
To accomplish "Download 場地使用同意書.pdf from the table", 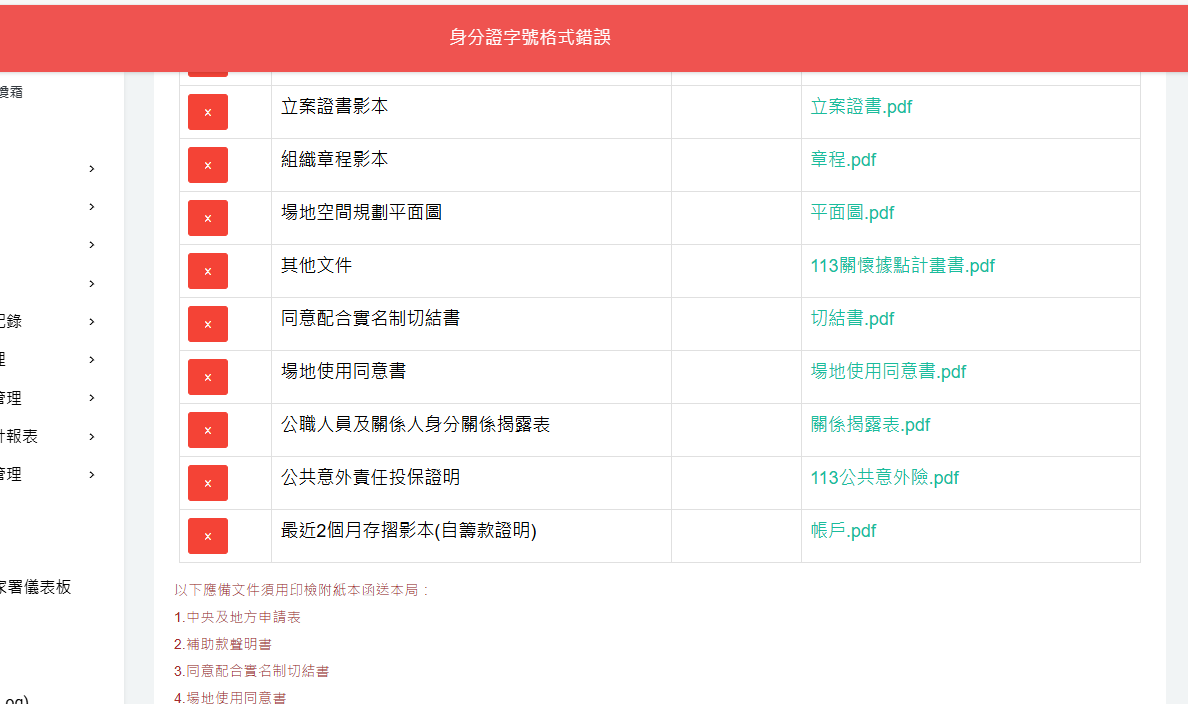I will tap(888, 372).
